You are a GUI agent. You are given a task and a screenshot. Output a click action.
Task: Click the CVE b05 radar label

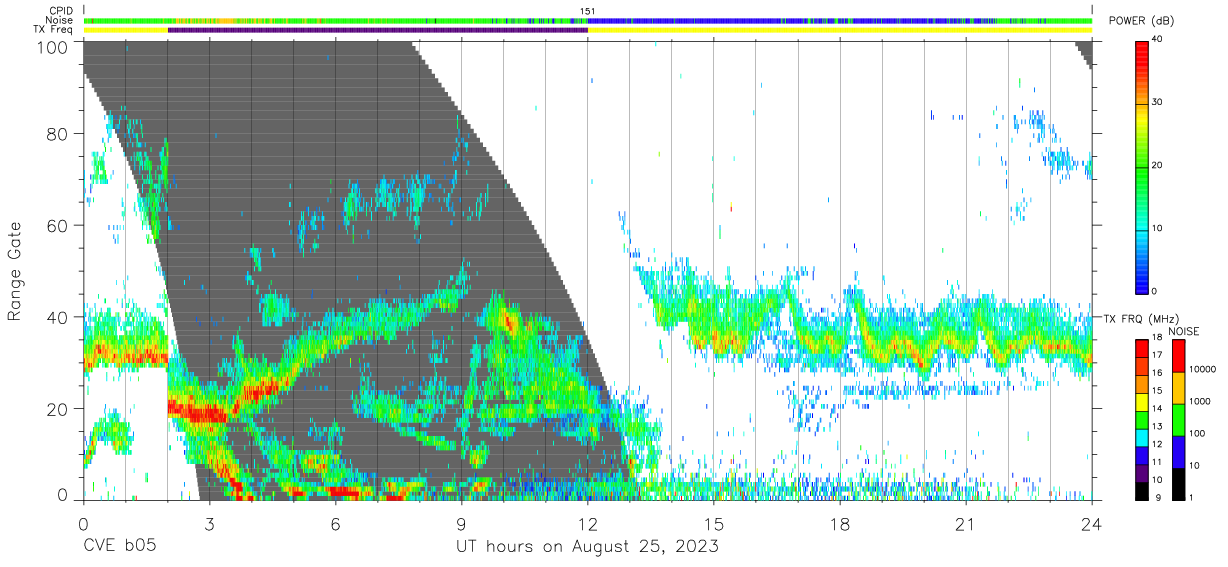click(118, 547)
